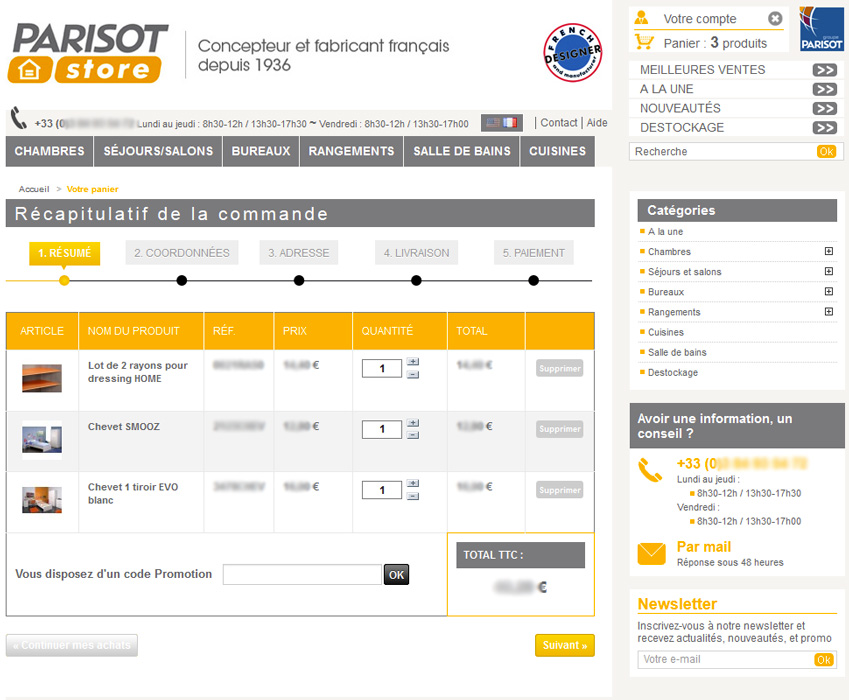Remove Lot de 2 rayons with Supprimer
Viewport: 849px width, 700px height.
click(560, 368)
